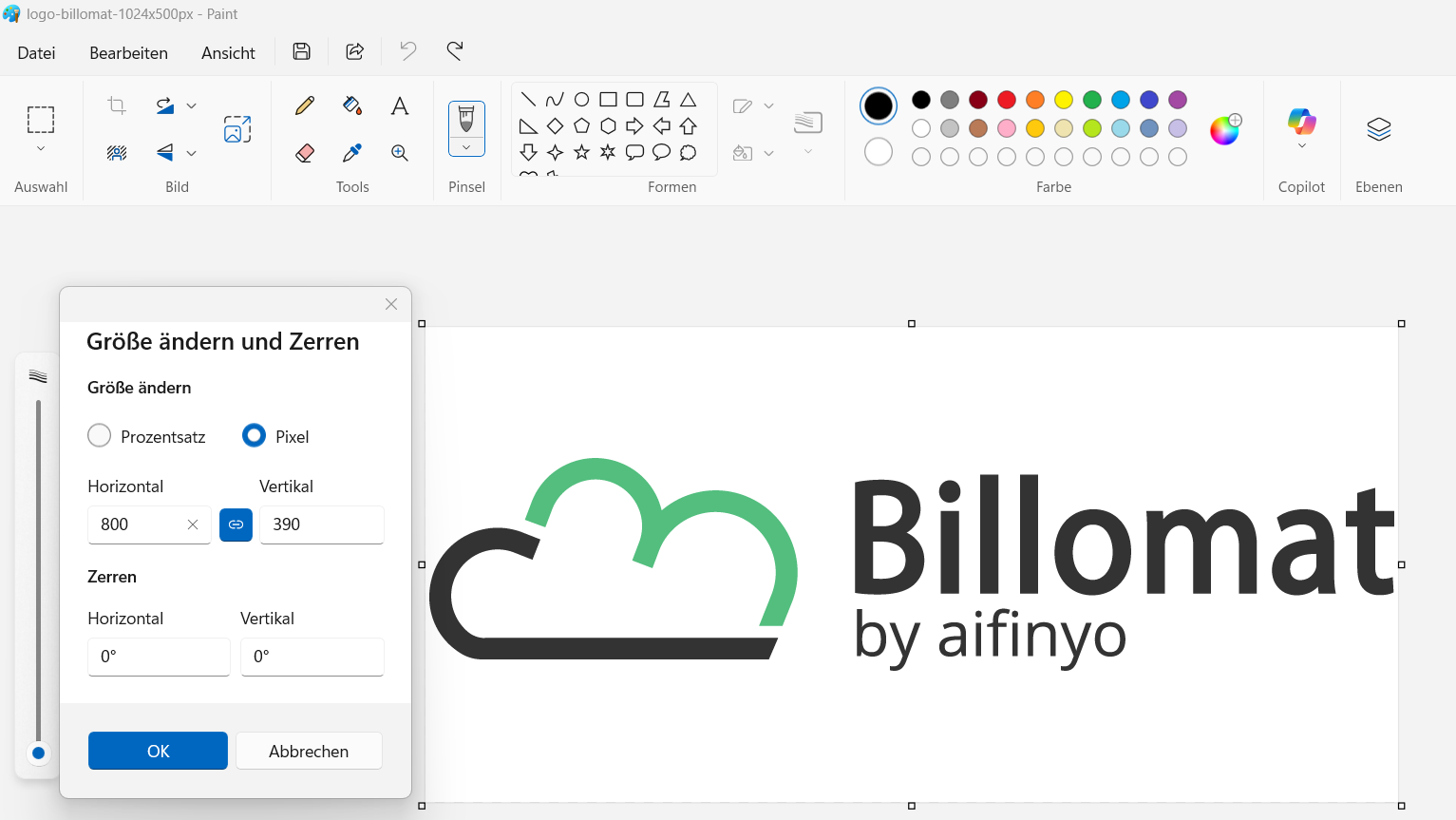Expand the Copilot dropdown chevron
The height and width of the screenshot is (820, 1456).
click(x=1301, y=145)
